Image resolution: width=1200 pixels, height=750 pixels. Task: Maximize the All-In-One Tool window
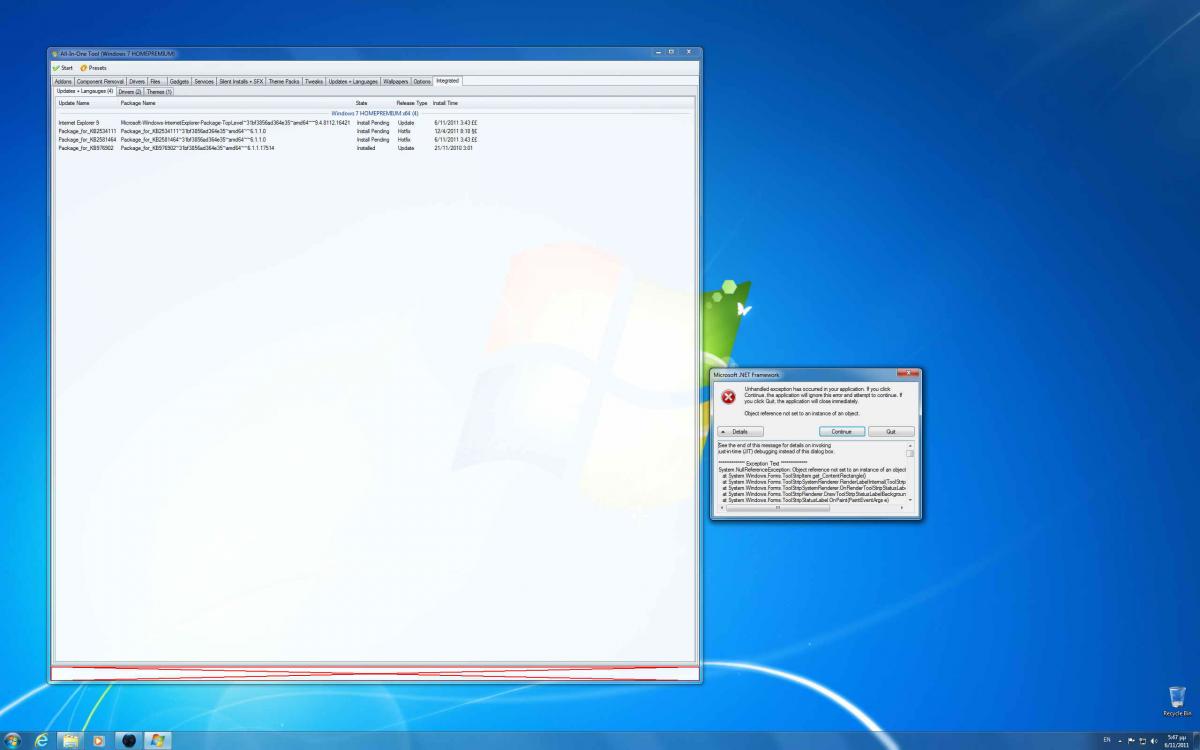(x=671, y=52)
